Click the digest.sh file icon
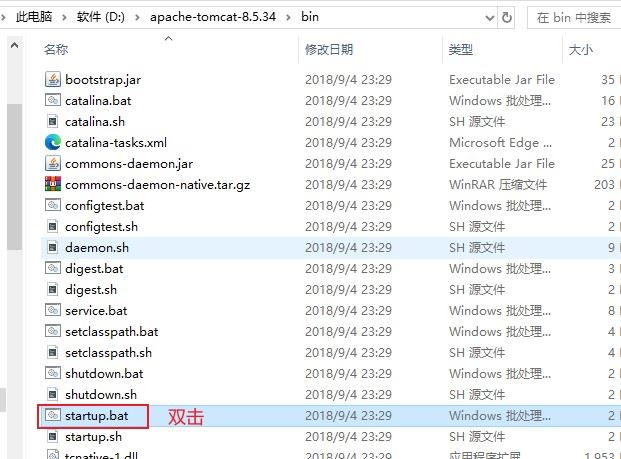Screen dimensions: 621x459 pos(53,289)
